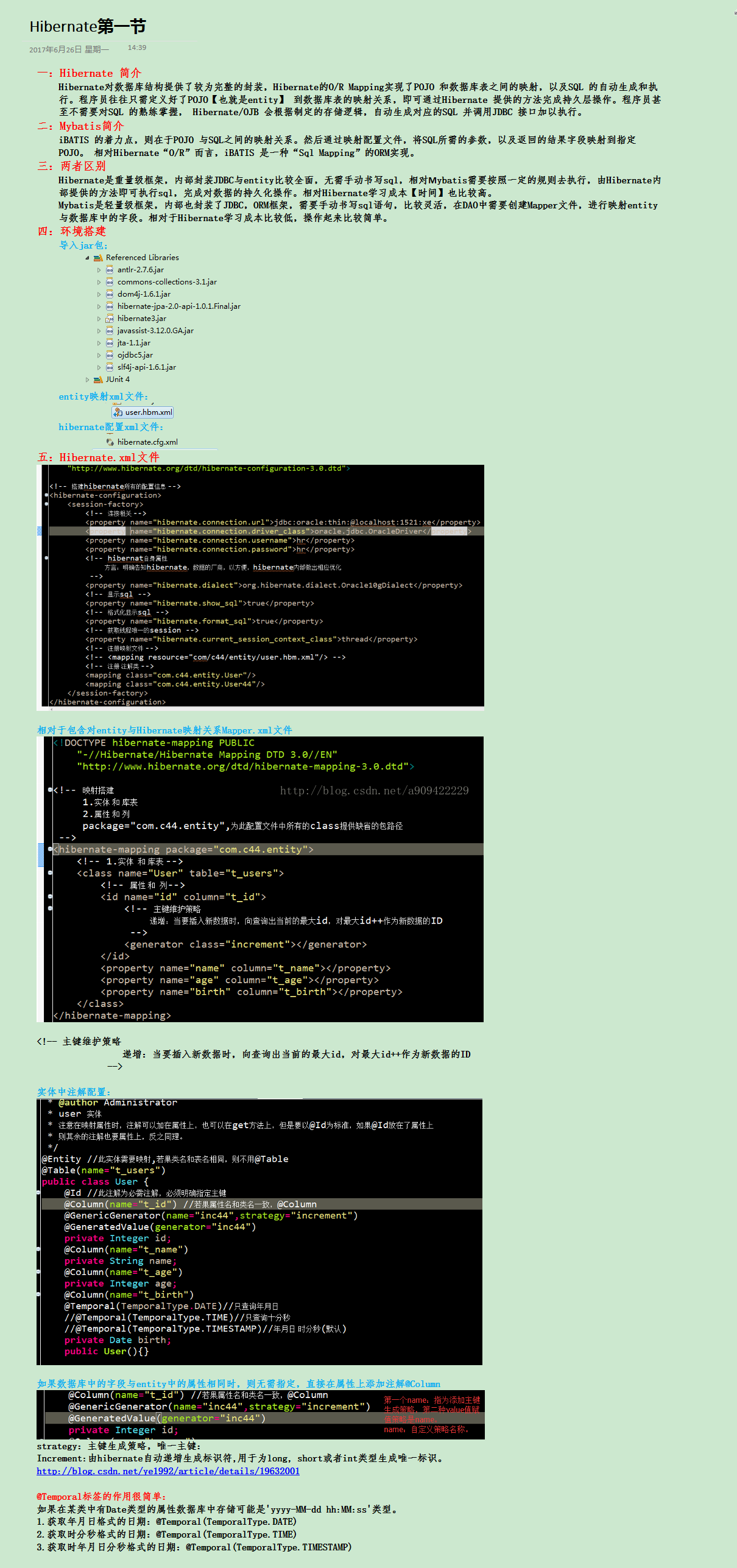
Task: Click heading 一: Hibernate 简介
Action: pyautogui.click(x=89, y=73)
